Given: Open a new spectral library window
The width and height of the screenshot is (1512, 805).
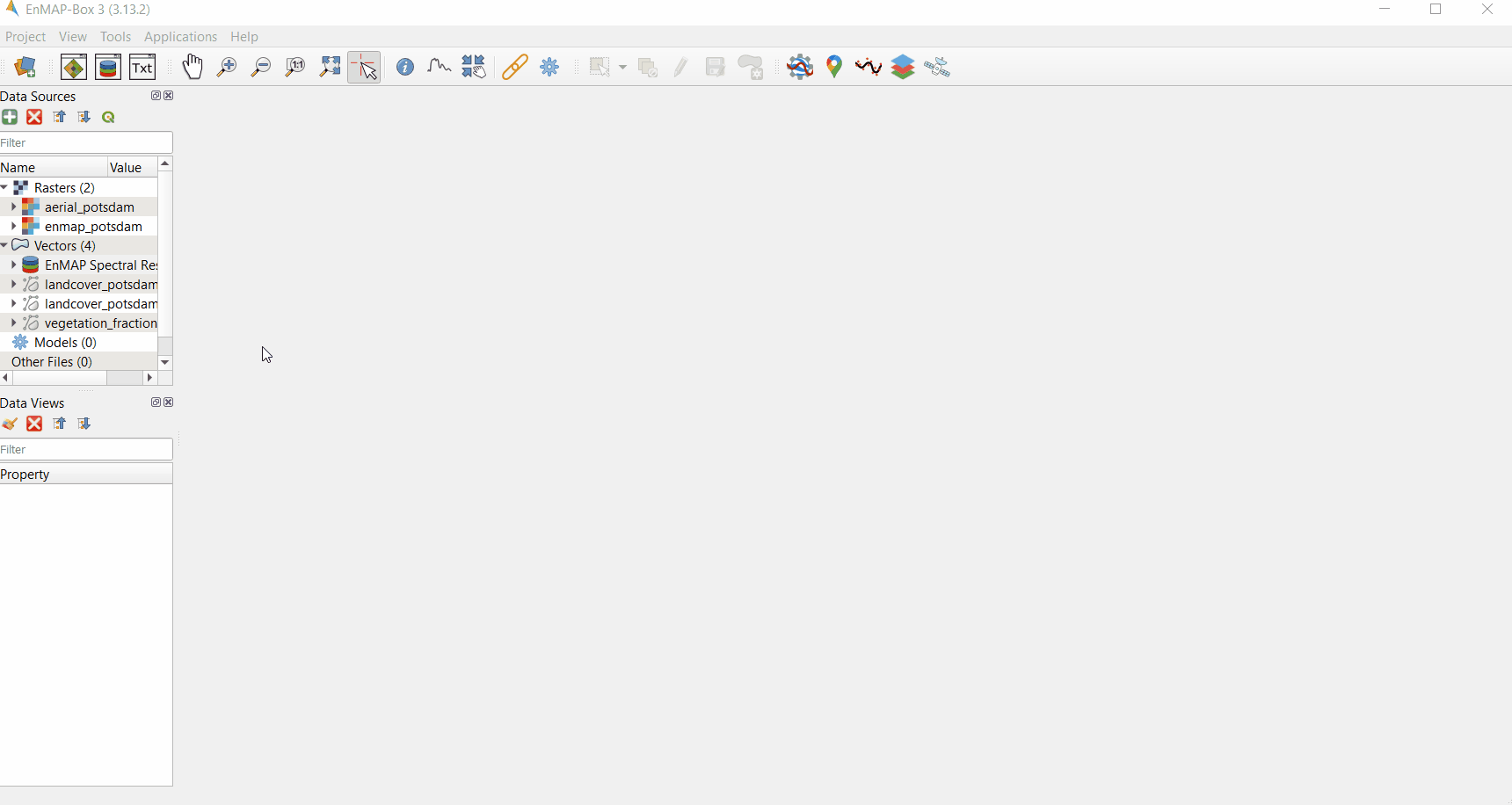Looking at the screenshot, I should [x=108, y=68].
